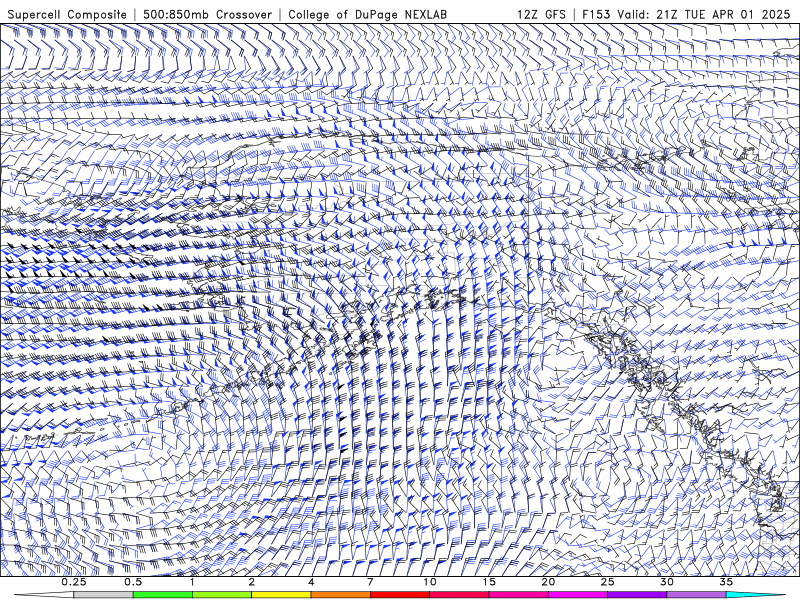Select the yellow-green 1–2 legend swatch

coord(222,595)
